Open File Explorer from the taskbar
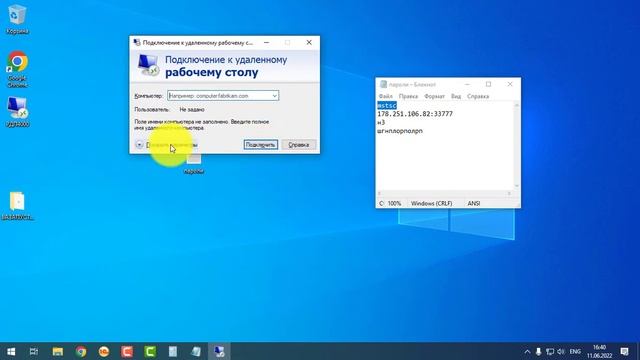The image size is (640, 360). pos(58,351)
